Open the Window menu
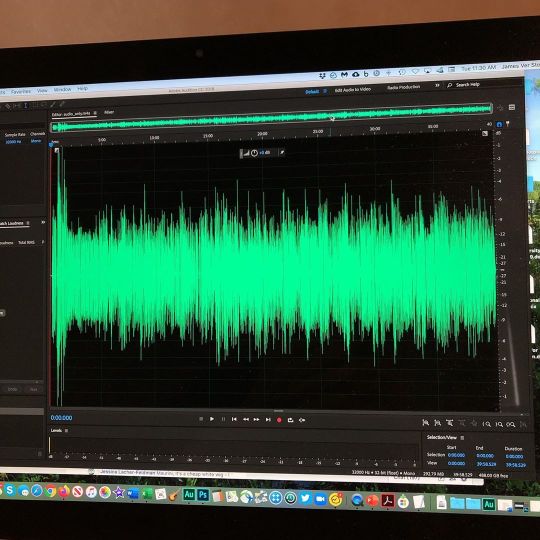This screenshot has height=540, width=540. click(x=62, y=90)
